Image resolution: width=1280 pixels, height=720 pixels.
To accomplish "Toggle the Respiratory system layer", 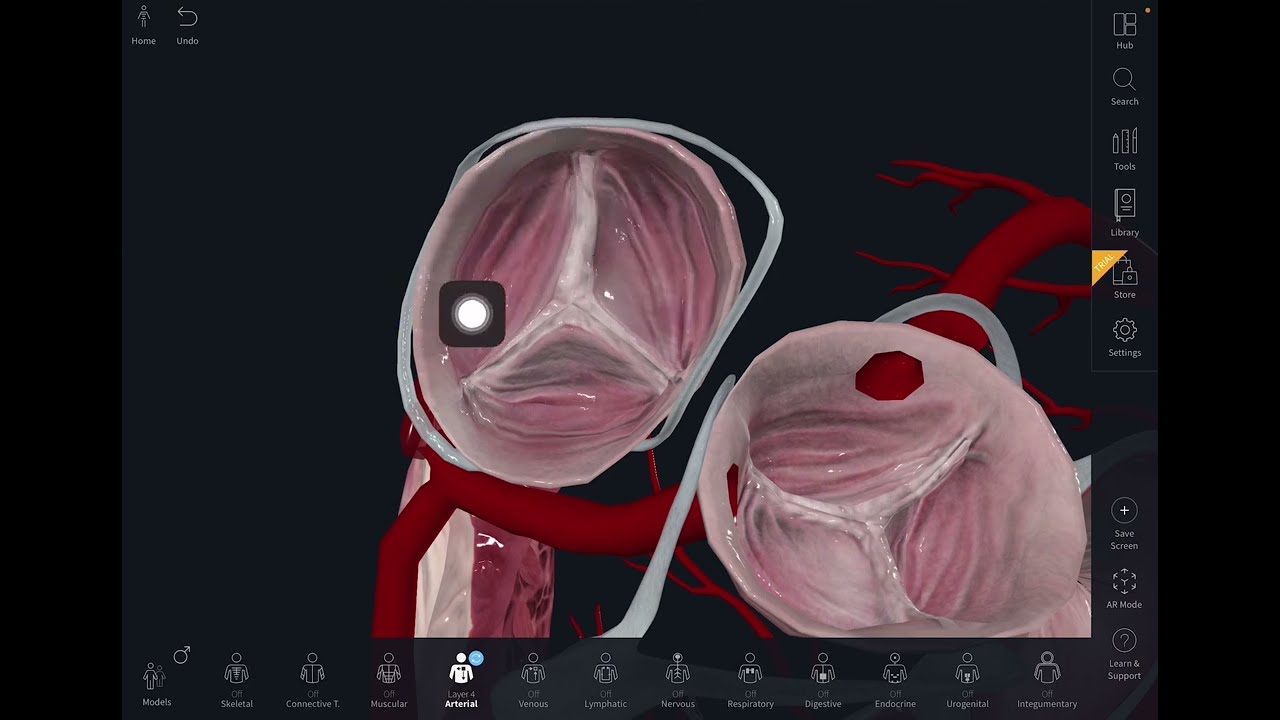I will tap(750, 681).
